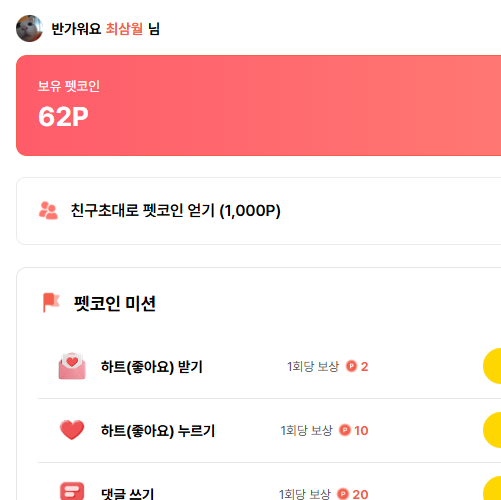Click the coin icon beside reward 20

tap(343, 494)
